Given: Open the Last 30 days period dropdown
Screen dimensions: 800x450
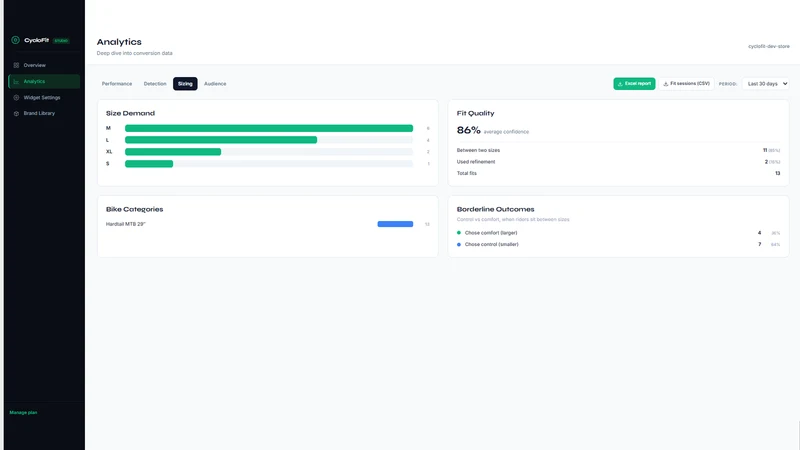Looking at the screenshot, I should 766,84.
